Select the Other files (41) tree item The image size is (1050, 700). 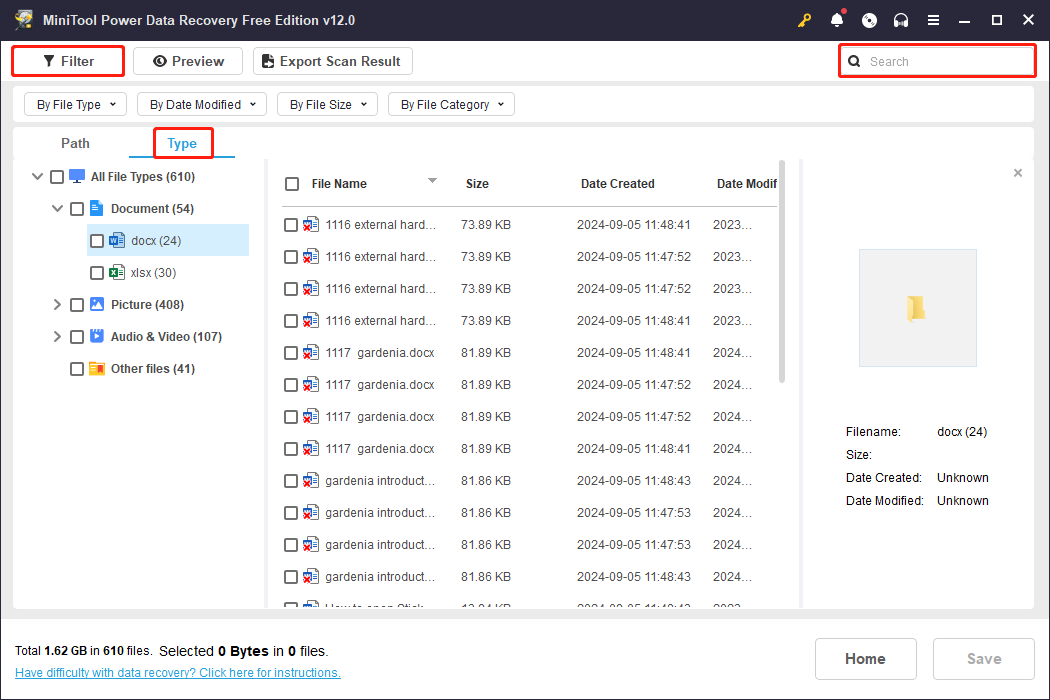coord(153,369)
